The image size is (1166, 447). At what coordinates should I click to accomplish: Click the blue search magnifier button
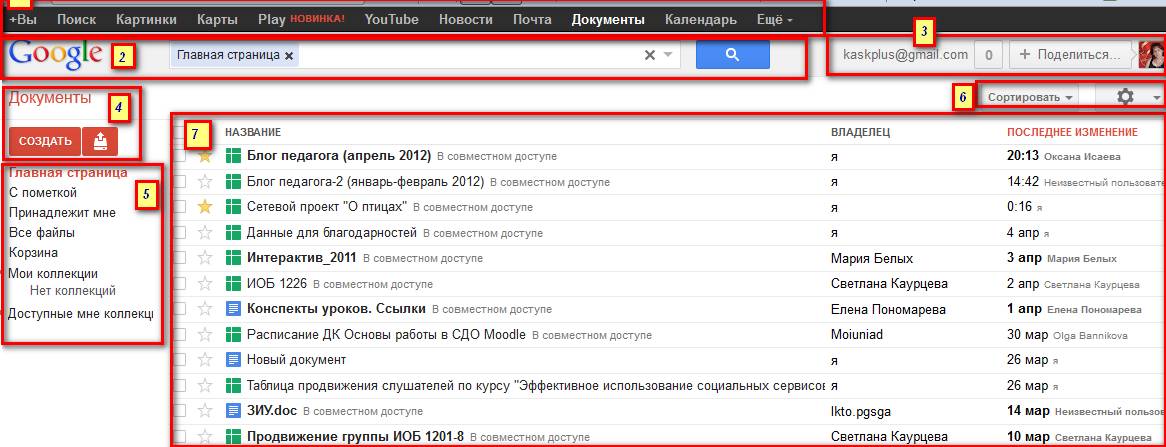[732, 54]
